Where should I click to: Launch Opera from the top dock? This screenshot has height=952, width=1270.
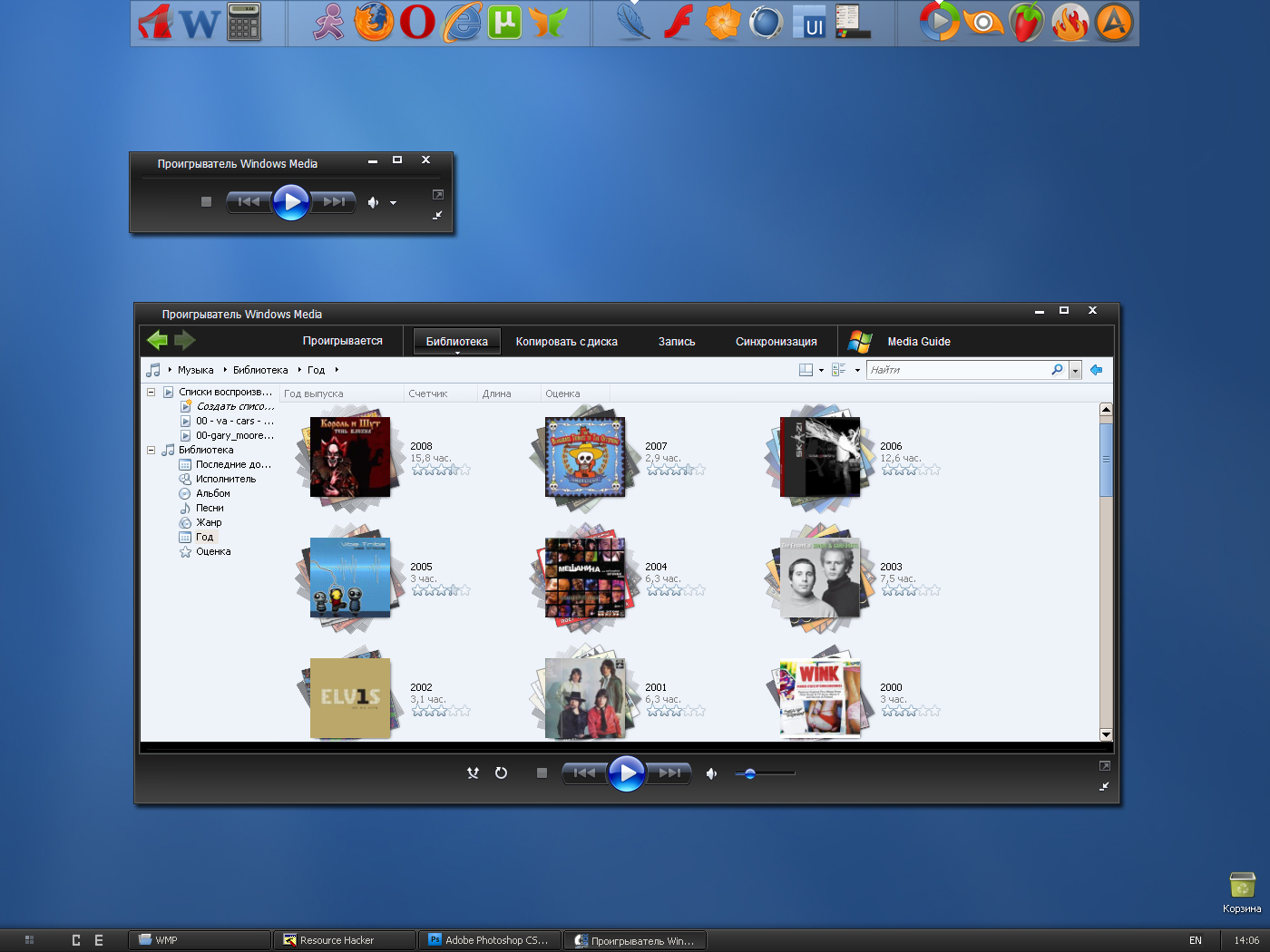click(417, 23)
